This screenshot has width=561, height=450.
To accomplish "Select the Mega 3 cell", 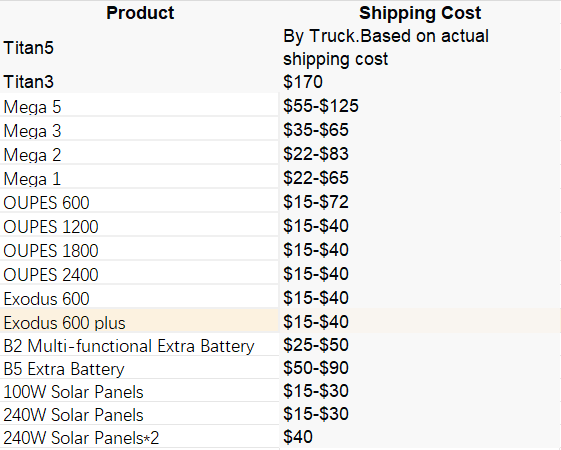I will point(140,130).
